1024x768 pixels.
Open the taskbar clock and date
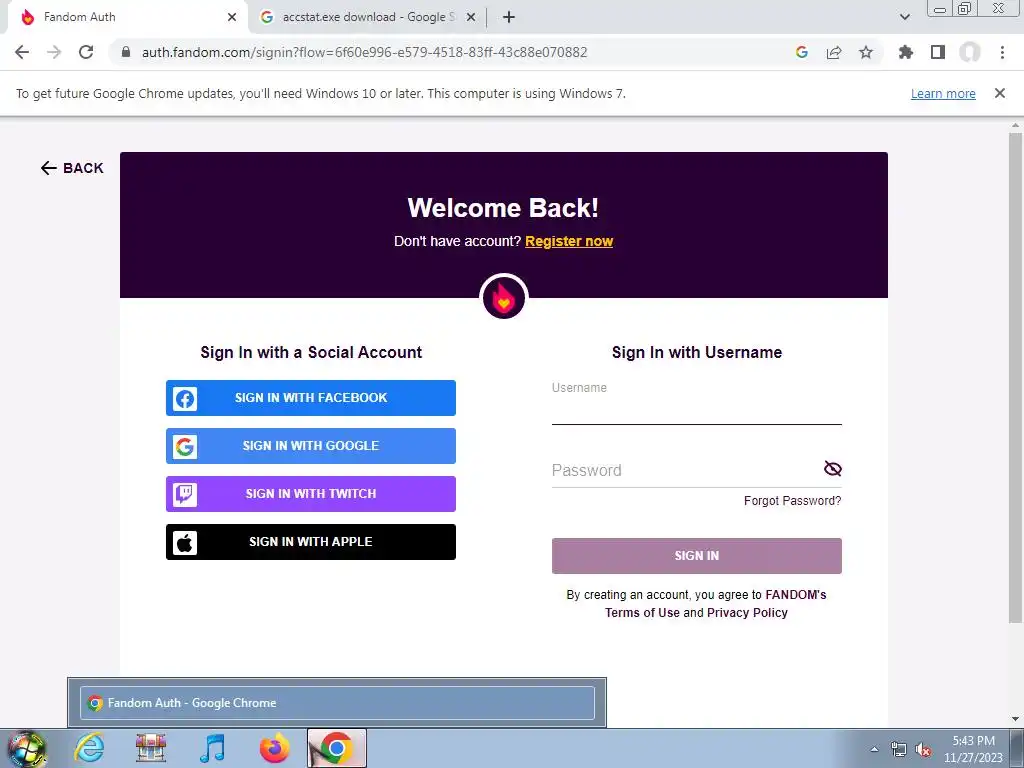click(x=973, y=749)
